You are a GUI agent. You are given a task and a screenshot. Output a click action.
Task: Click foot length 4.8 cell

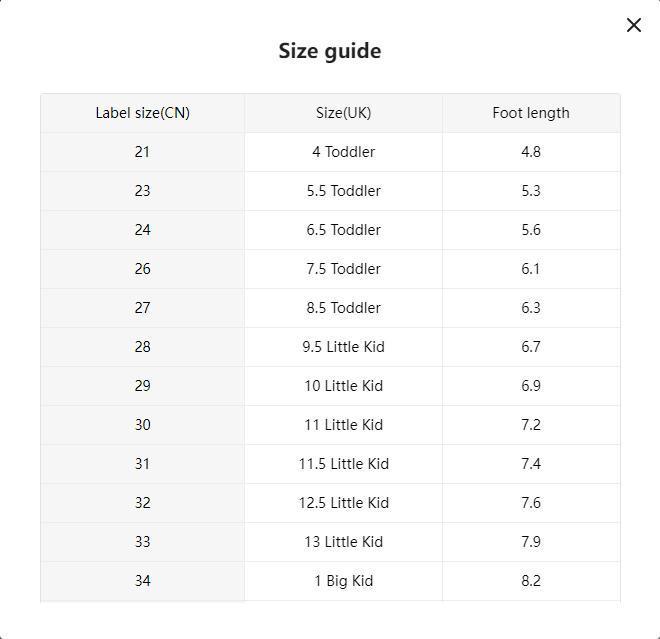[531, 152]
